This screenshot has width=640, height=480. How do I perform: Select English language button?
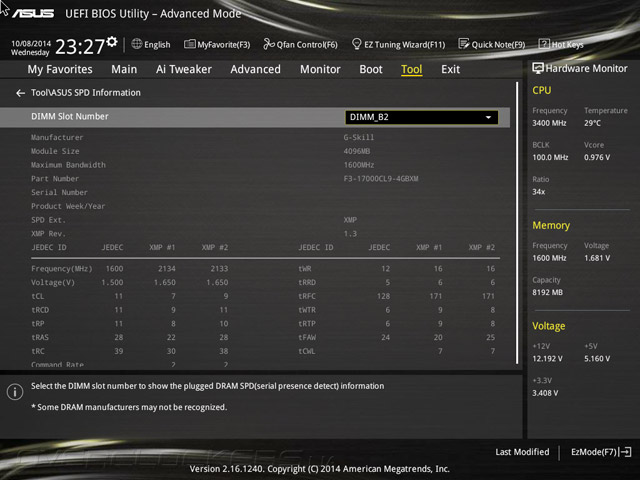pos(151,44)
